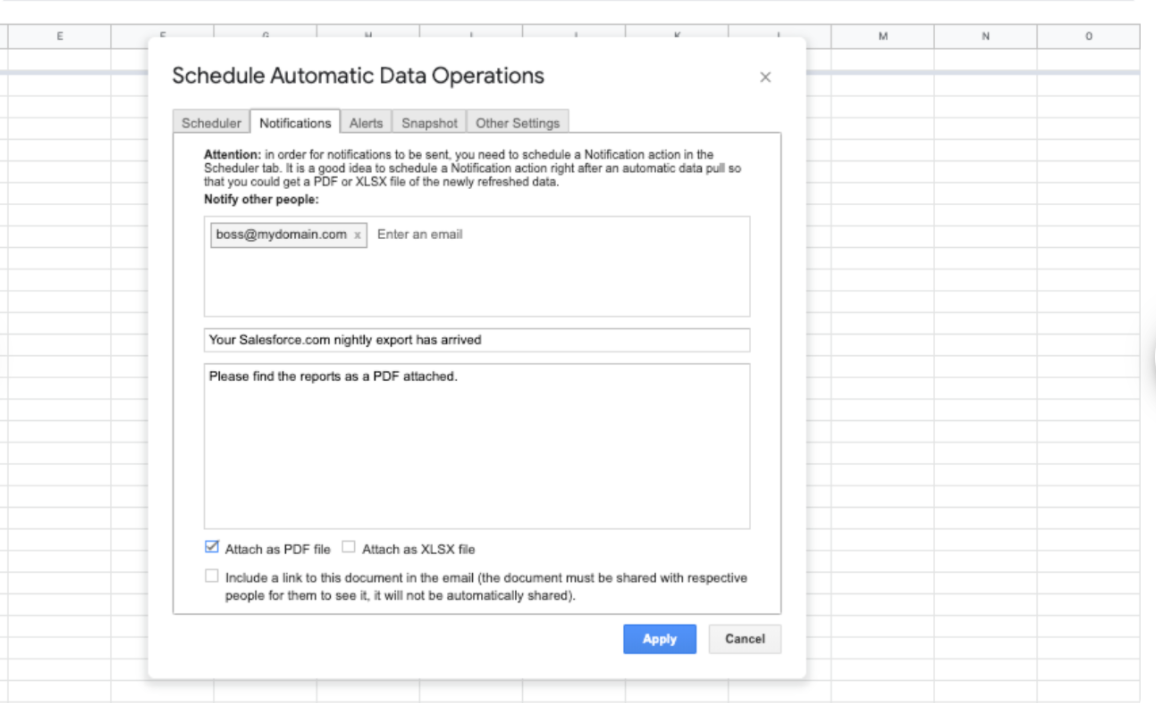Cancel the scheduling dialog
The height and width of the screenshot is (703, 1156).
[745, 639]
